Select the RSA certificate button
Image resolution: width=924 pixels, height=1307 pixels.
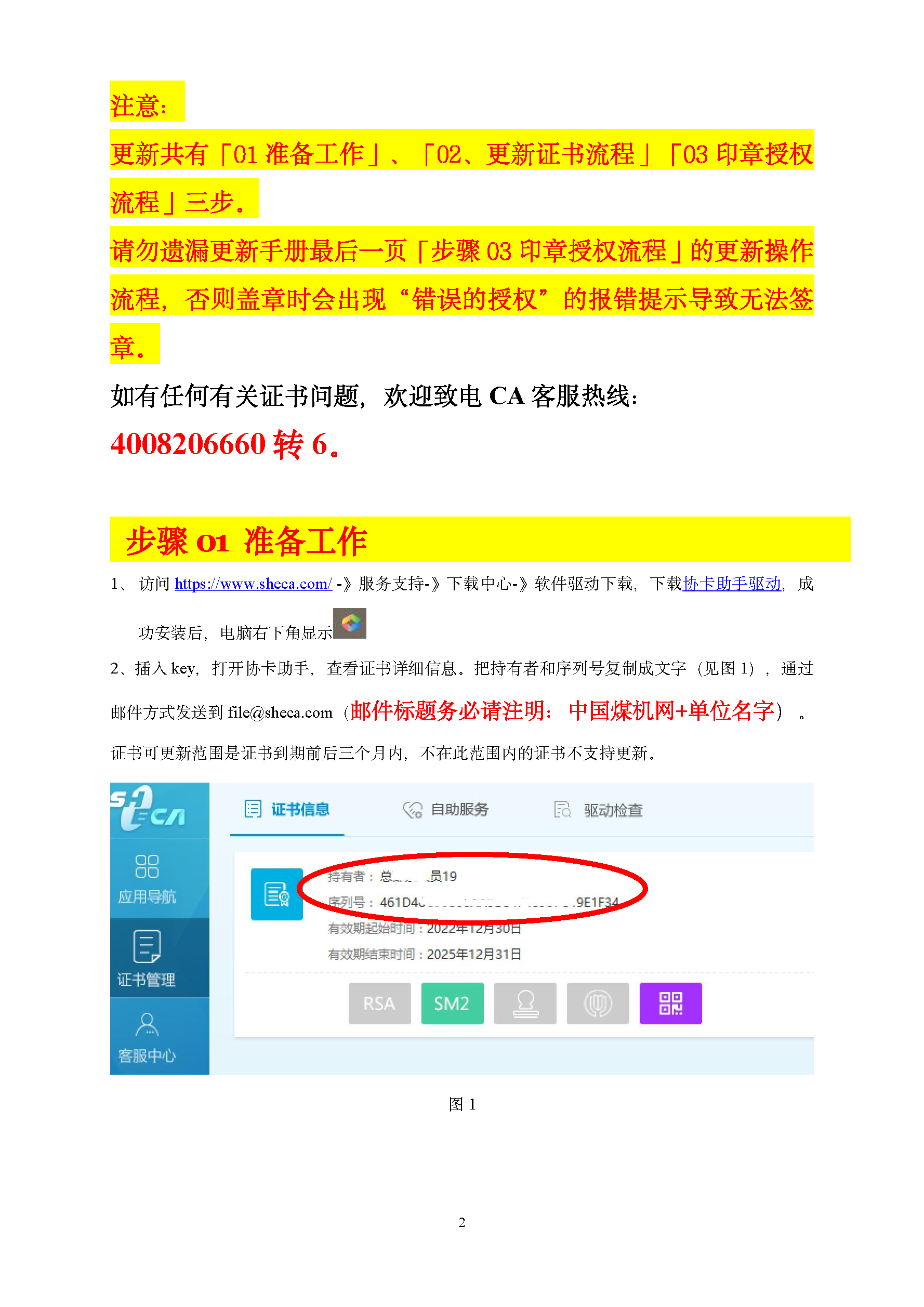coord(379,1003)
